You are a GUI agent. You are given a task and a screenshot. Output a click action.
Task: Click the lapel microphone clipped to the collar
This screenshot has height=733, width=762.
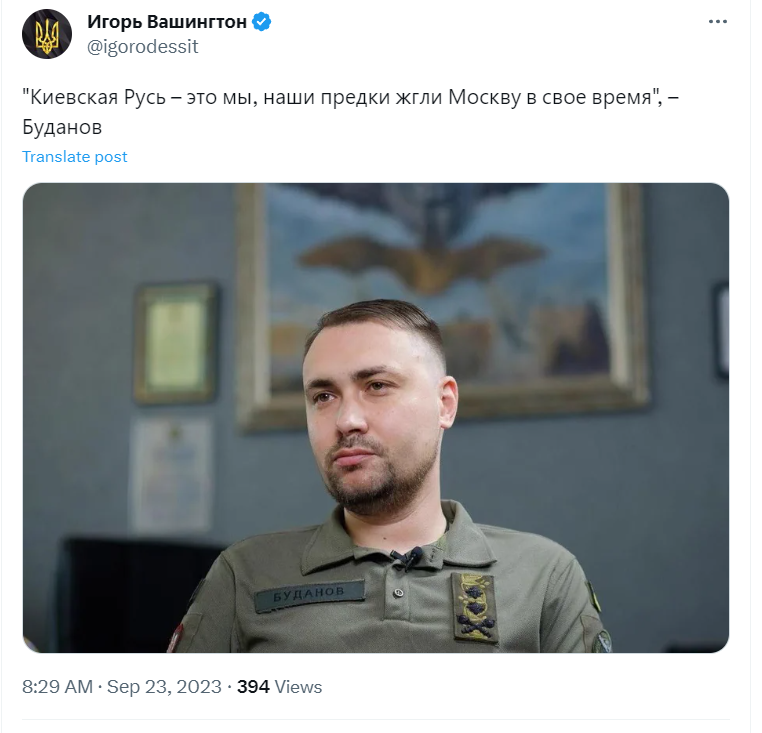407,557
